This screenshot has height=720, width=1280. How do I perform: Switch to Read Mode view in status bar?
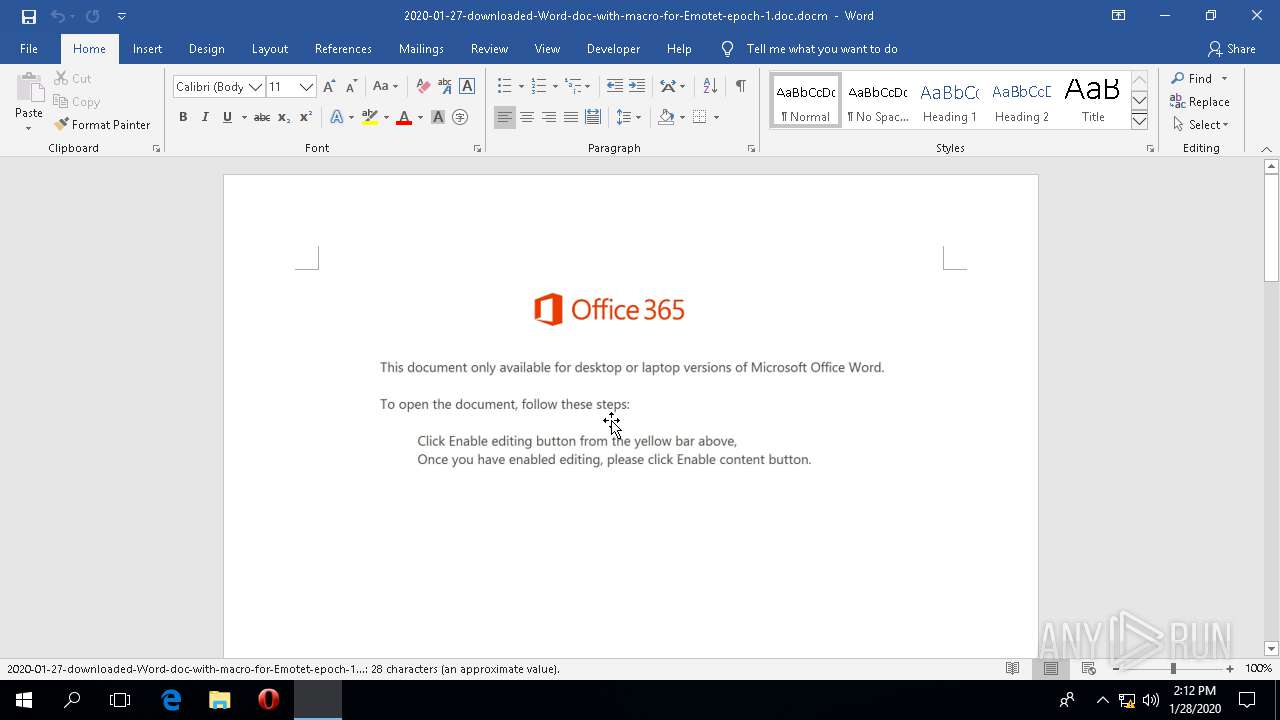1013,669
